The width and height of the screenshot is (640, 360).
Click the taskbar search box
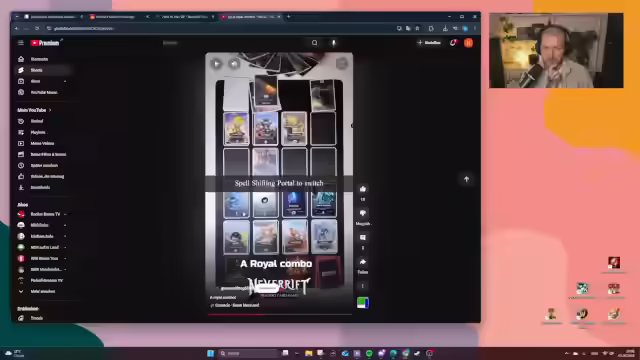click(248, 353)
